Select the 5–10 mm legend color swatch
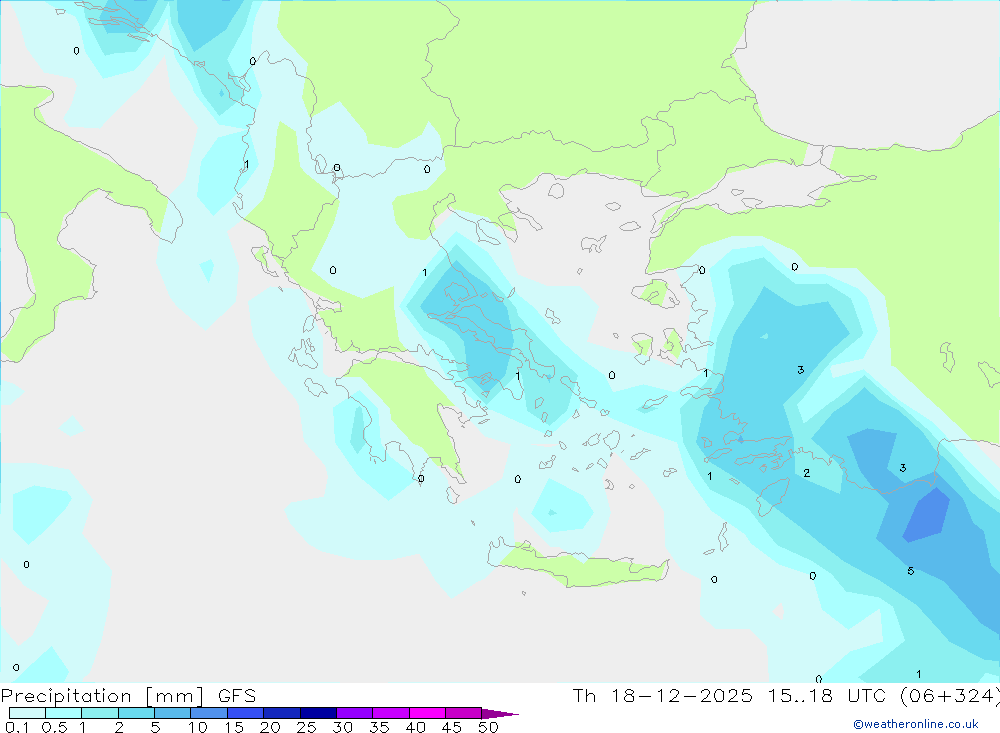This screenshot has width=1000, height=733. [173, 713]
